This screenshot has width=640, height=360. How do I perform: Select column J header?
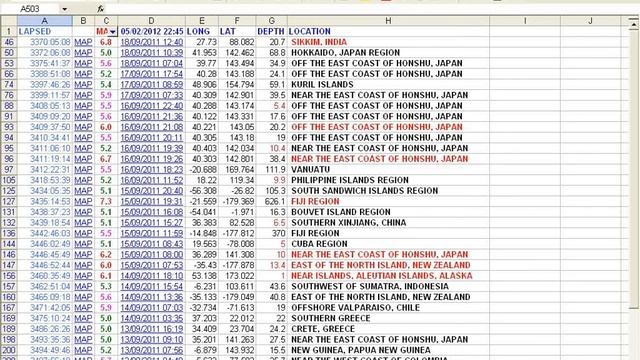pyautogui.click(x=590, y=21)
